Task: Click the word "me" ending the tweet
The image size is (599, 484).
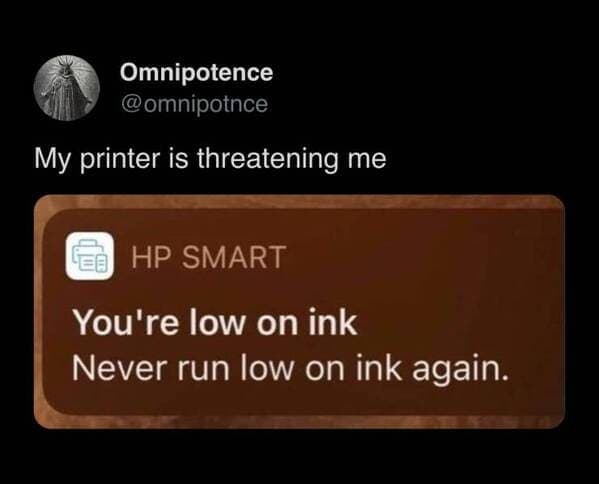Action: pos(366,160)
